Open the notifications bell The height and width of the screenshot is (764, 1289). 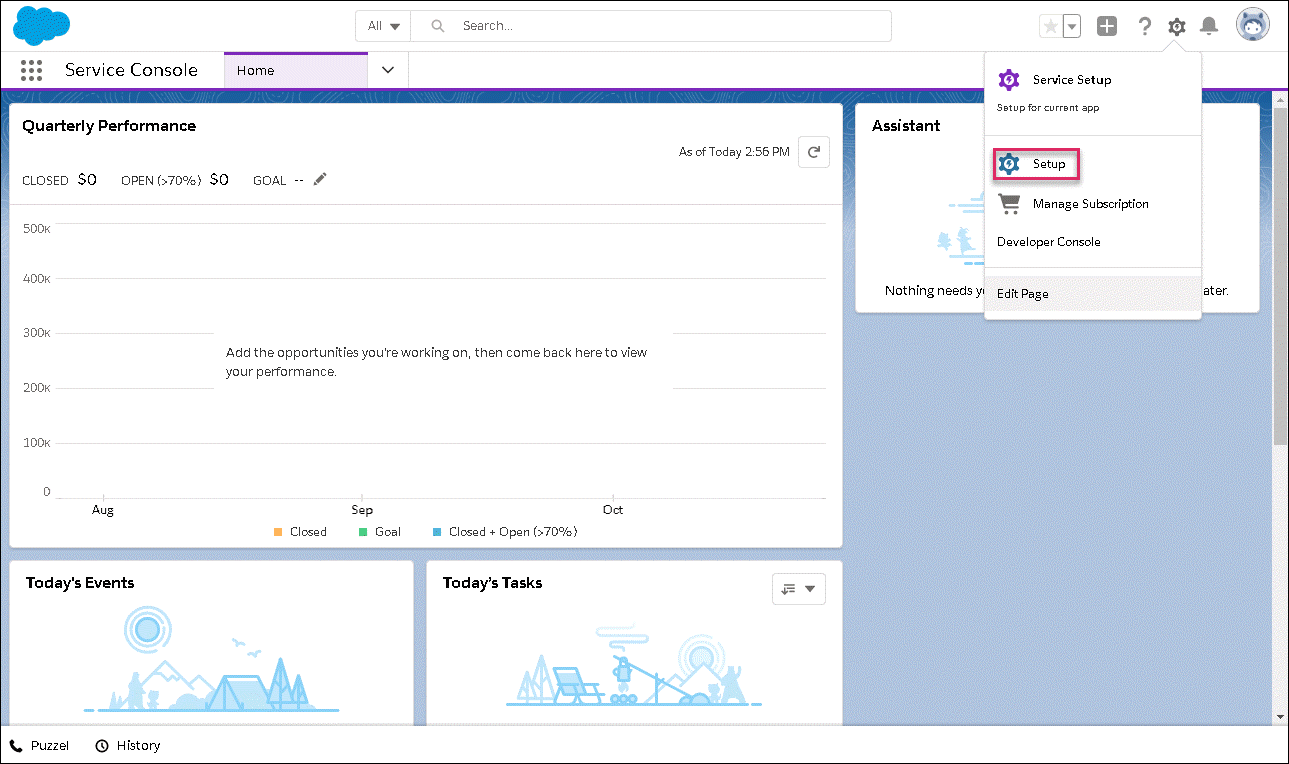click(1209, 27)
